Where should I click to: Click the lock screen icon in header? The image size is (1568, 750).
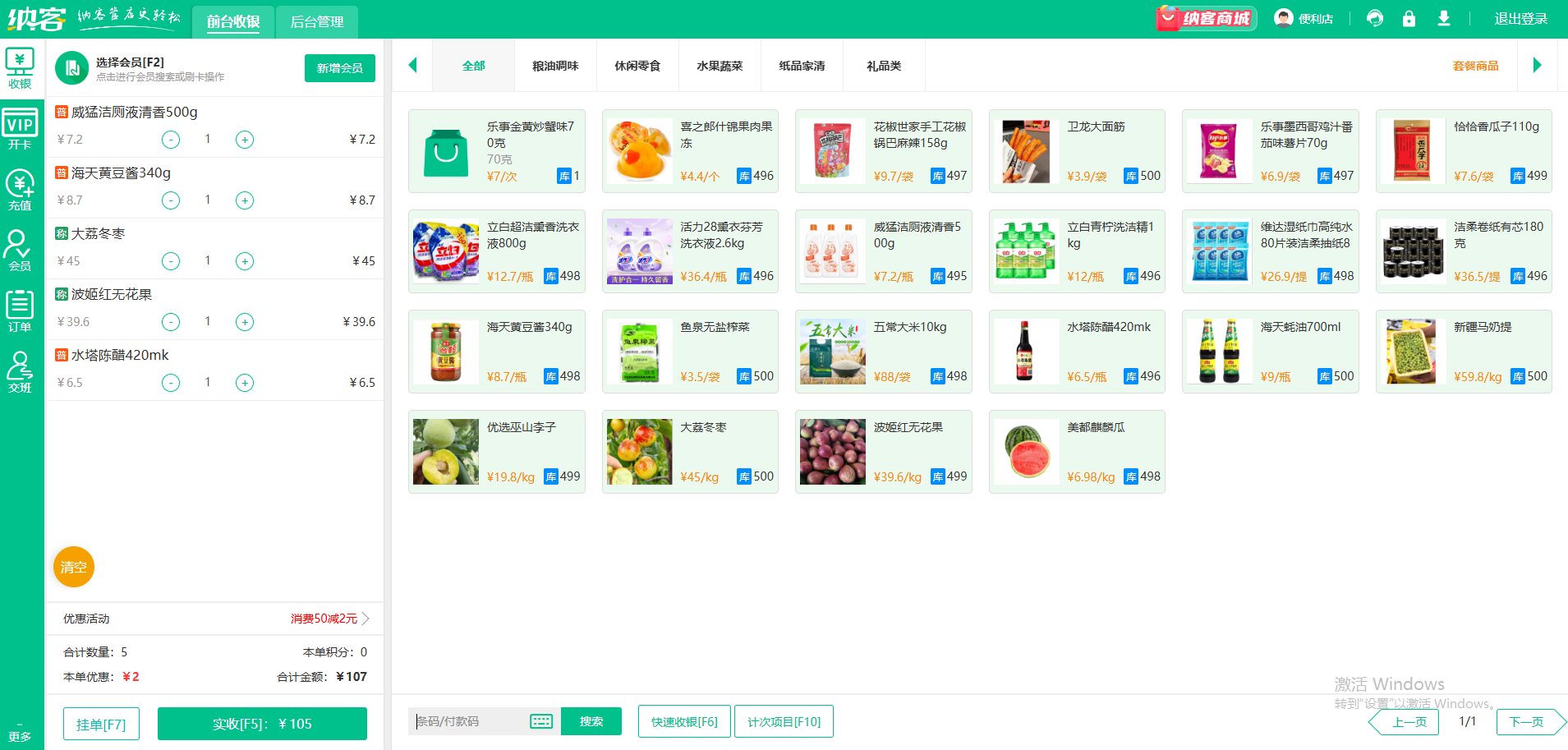tap(1409, 18)
